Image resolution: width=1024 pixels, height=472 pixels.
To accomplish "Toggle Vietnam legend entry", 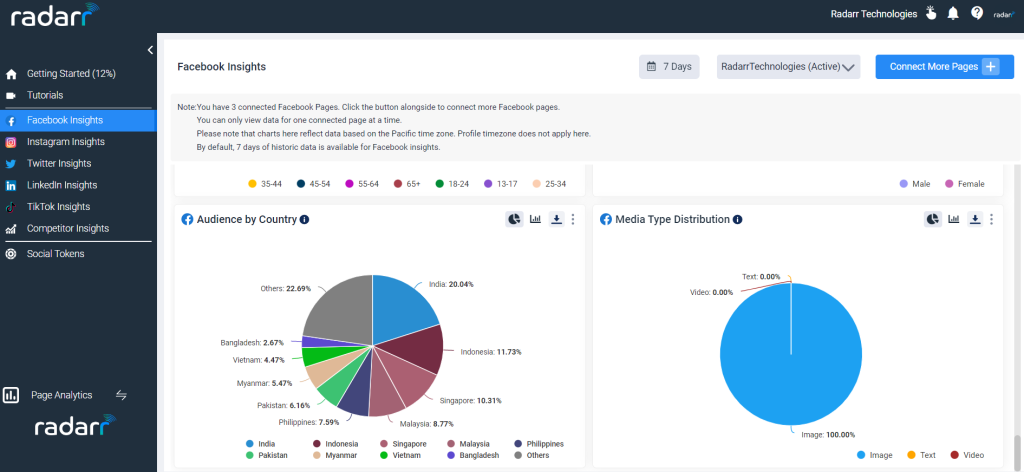I will click(400, 455).
